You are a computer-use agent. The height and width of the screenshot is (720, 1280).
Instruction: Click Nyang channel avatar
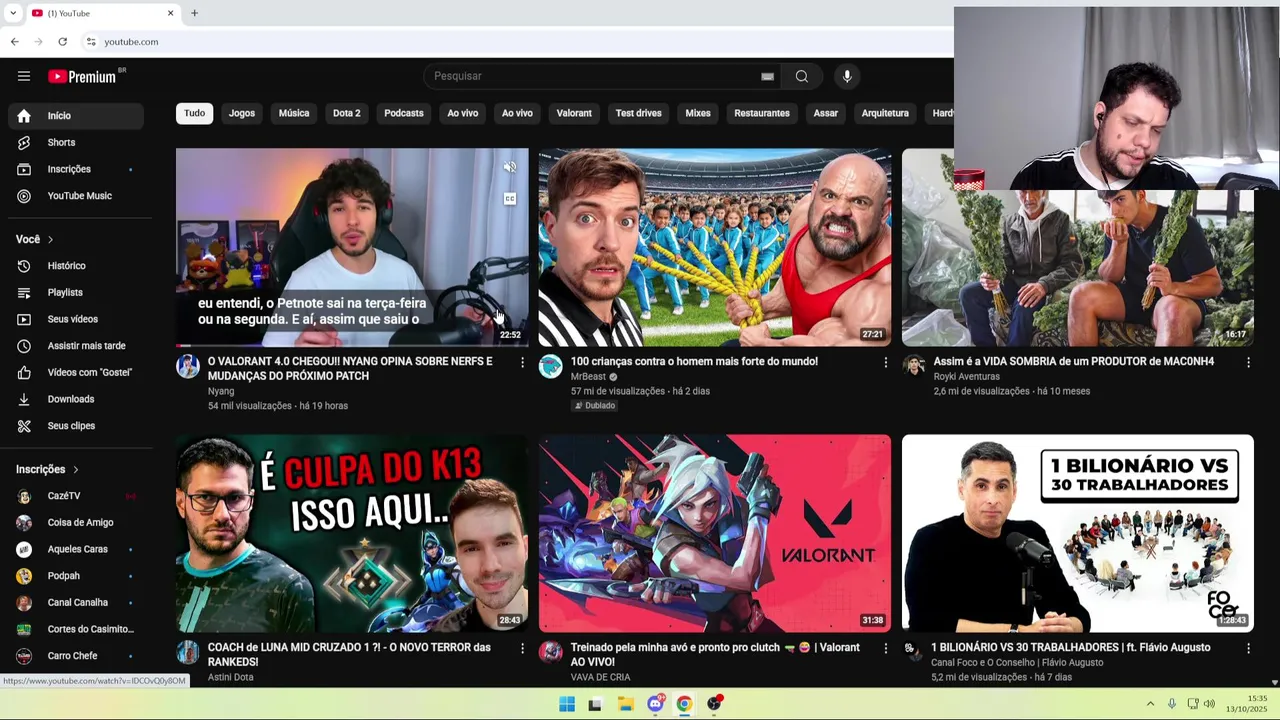[188, 366]
